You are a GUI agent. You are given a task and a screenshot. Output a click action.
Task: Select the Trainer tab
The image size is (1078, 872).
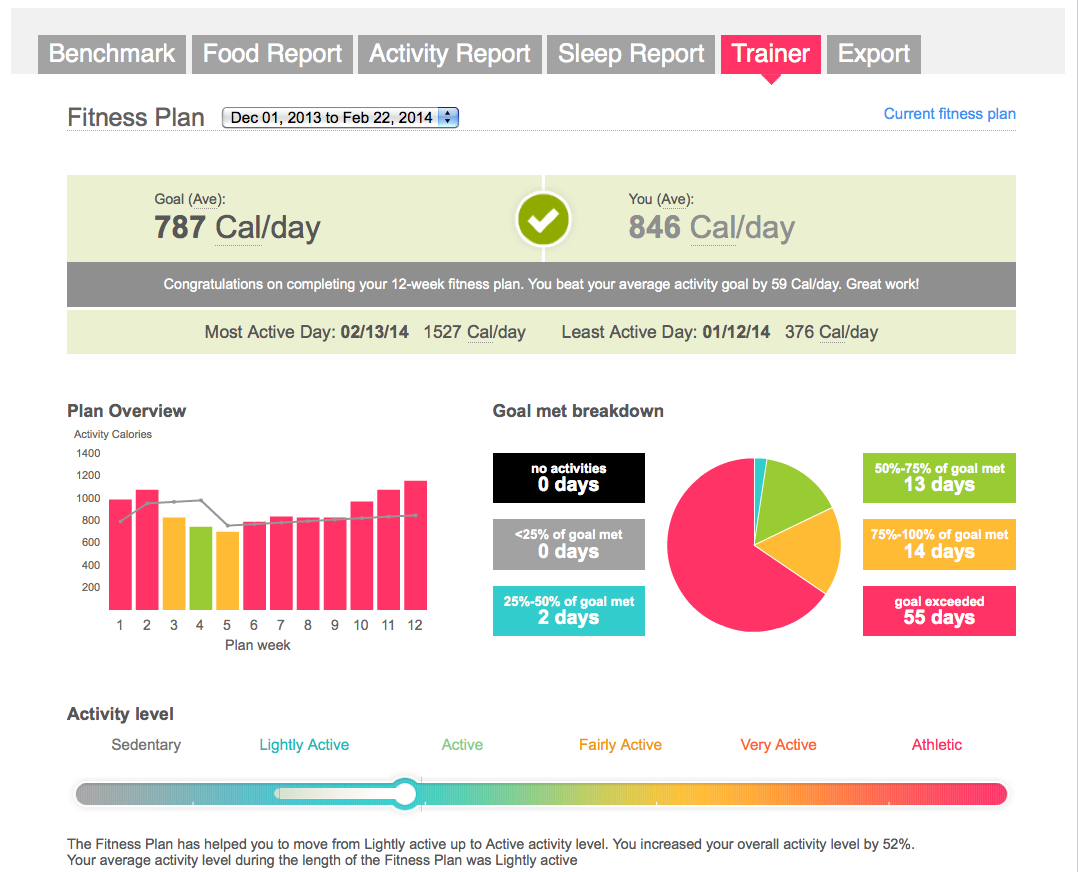pos(771,54)
